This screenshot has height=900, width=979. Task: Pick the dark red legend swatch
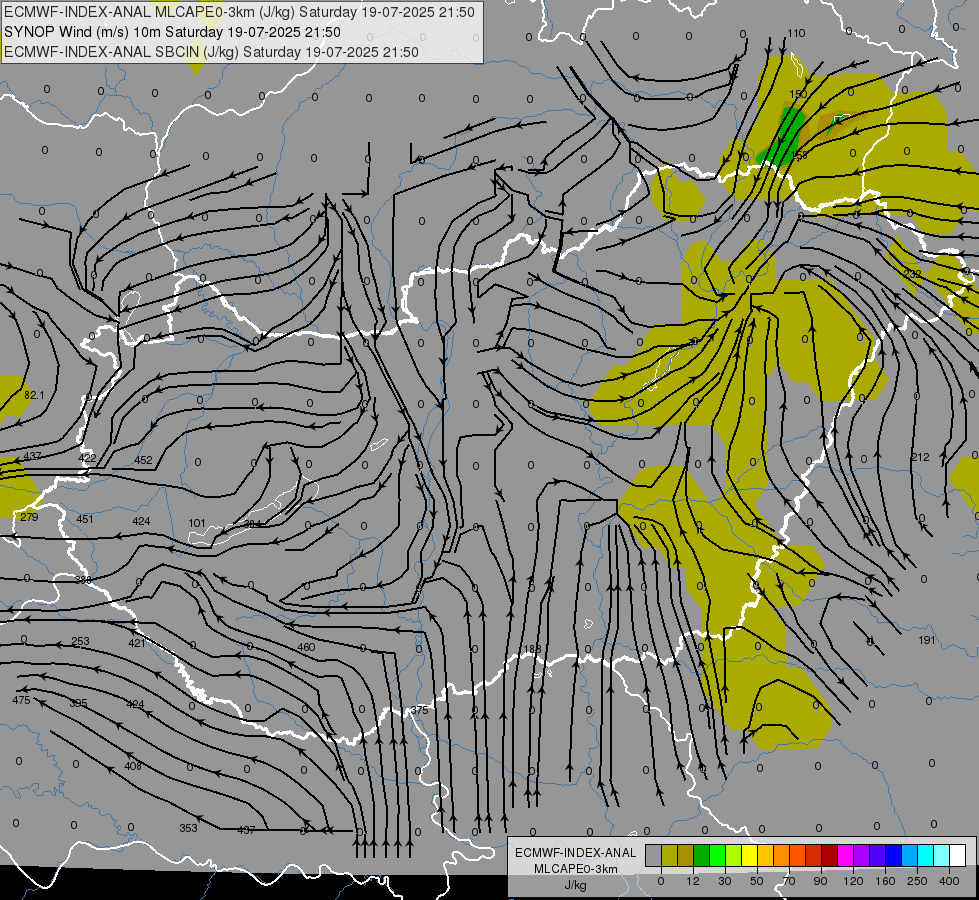click(830, 855)
